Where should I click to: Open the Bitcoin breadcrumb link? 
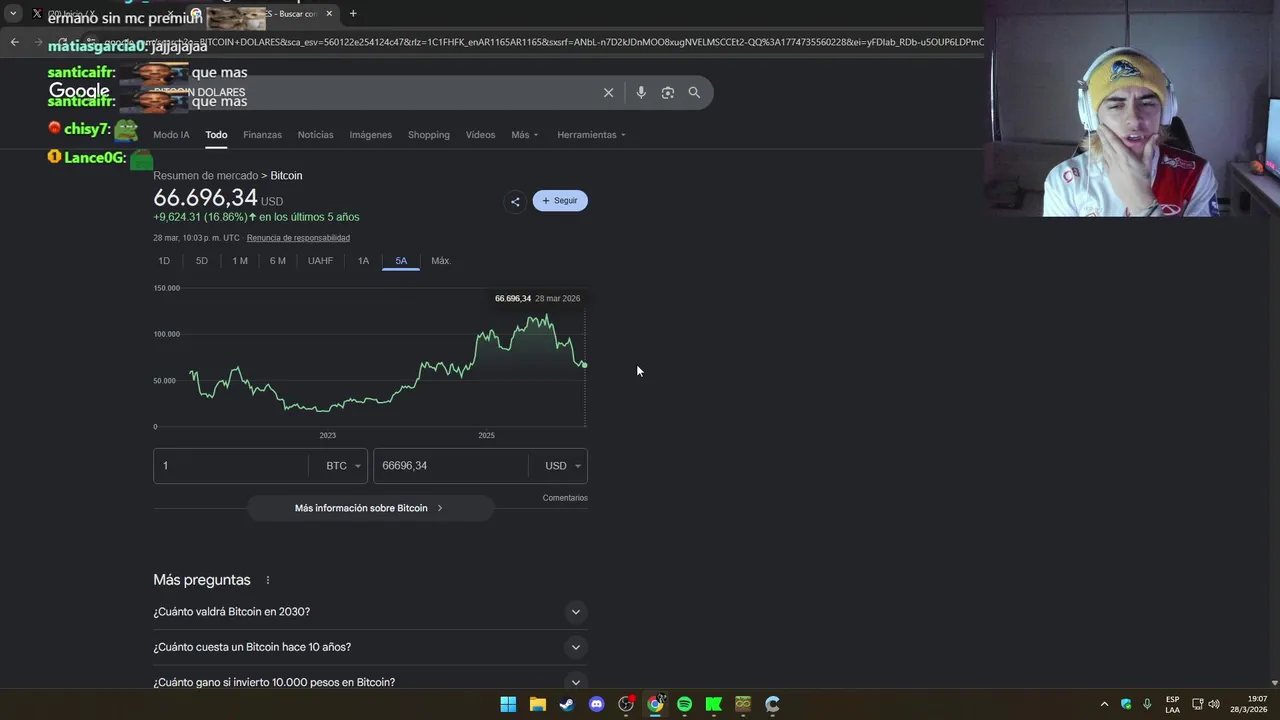(286, 176)
